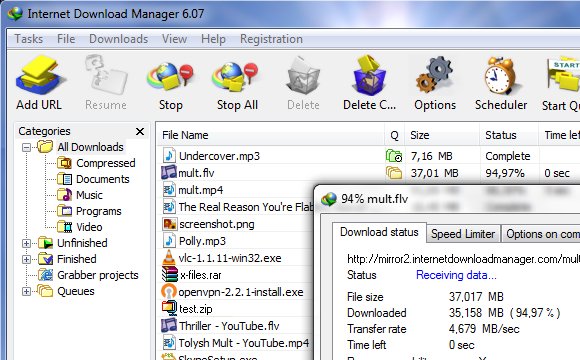Click the archive icon of x-files.rar
Viewport: 580px width, 360px height.
point(170,275)
